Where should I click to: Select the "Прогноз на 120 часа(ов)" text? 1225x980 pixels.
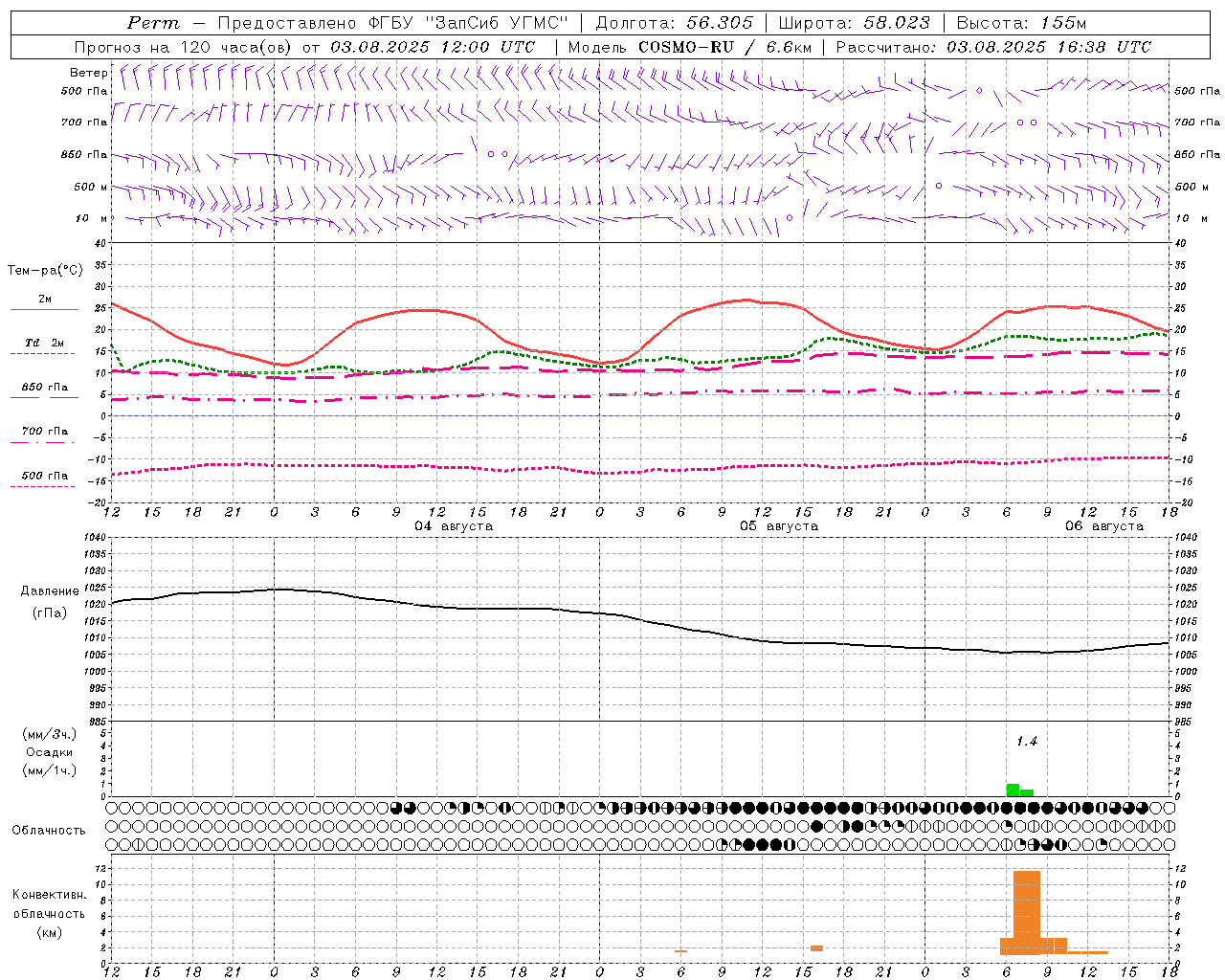point(185,47)
